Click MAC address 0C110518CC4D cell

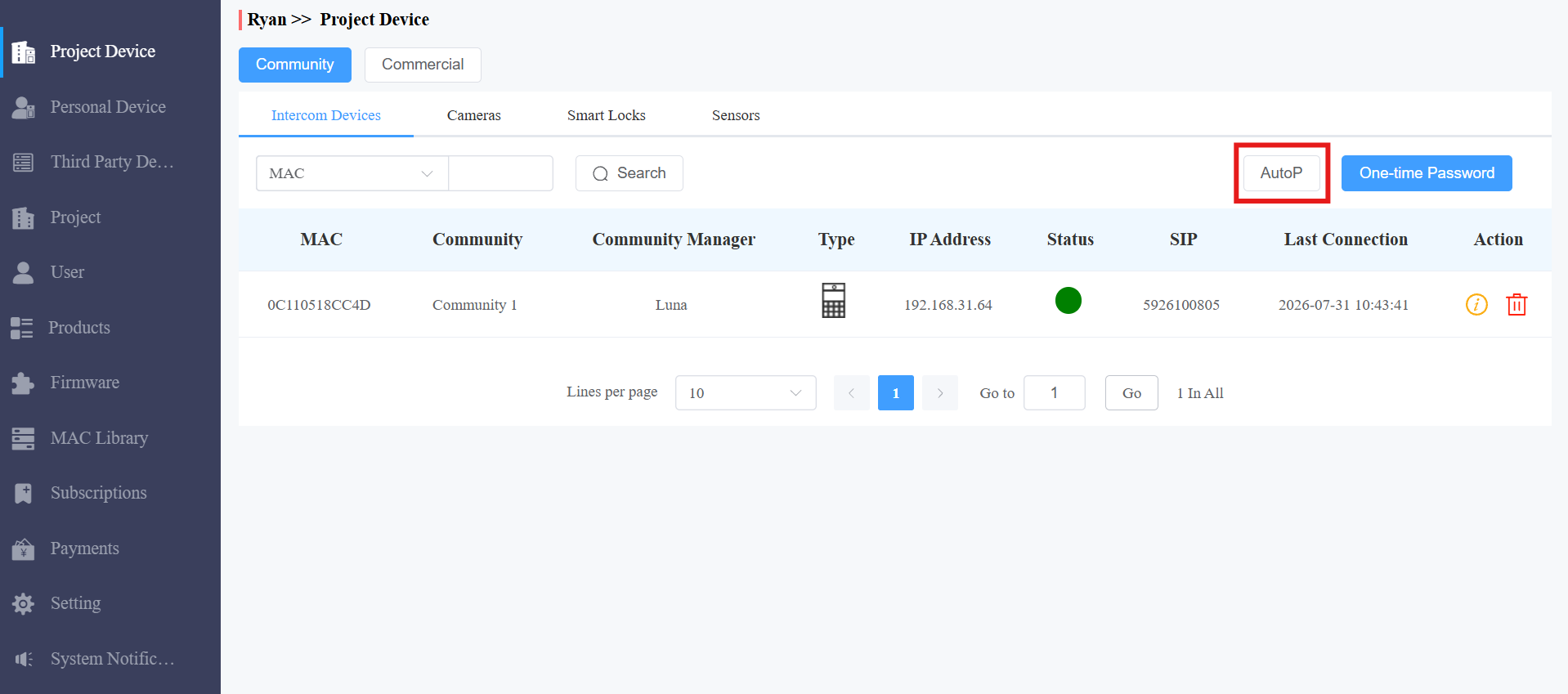(319, 305)
